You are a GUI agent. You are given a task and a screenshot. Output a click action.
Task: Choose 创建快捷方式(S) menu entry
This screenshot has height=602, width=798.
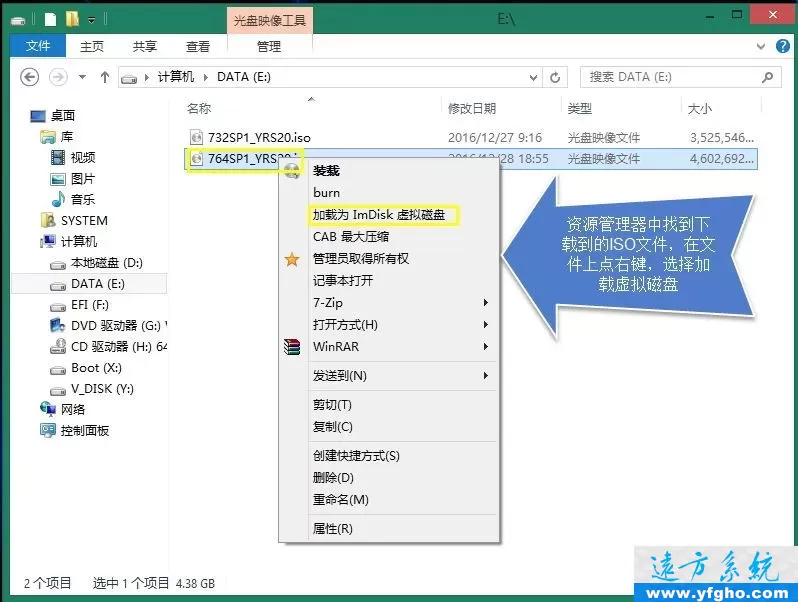[x=356, y=456]
